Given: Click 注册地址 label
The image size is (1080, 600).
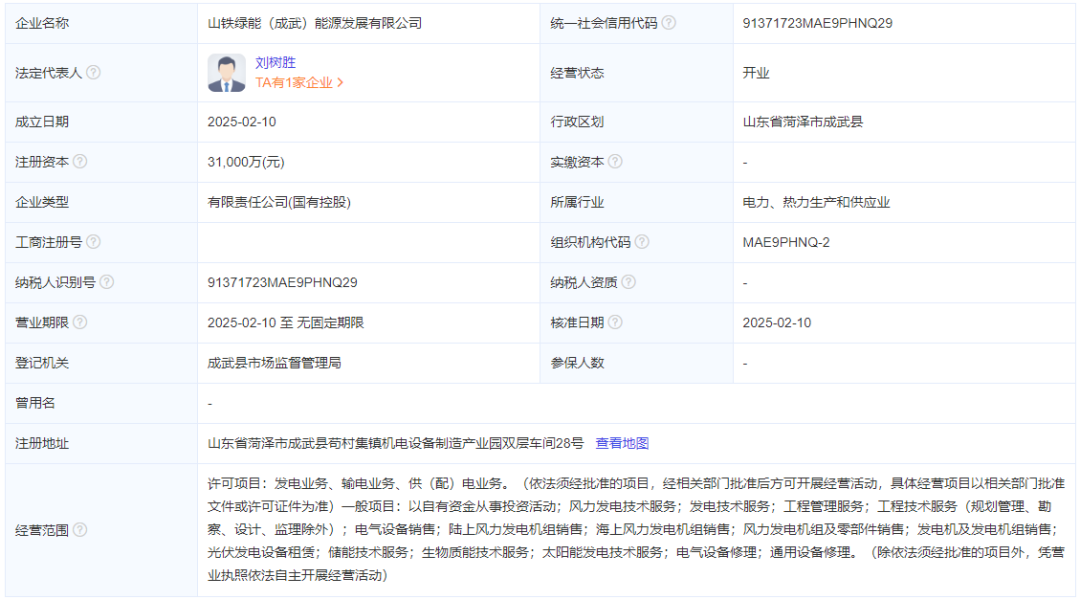Looking at the screenshot, I should coord(42,443).
